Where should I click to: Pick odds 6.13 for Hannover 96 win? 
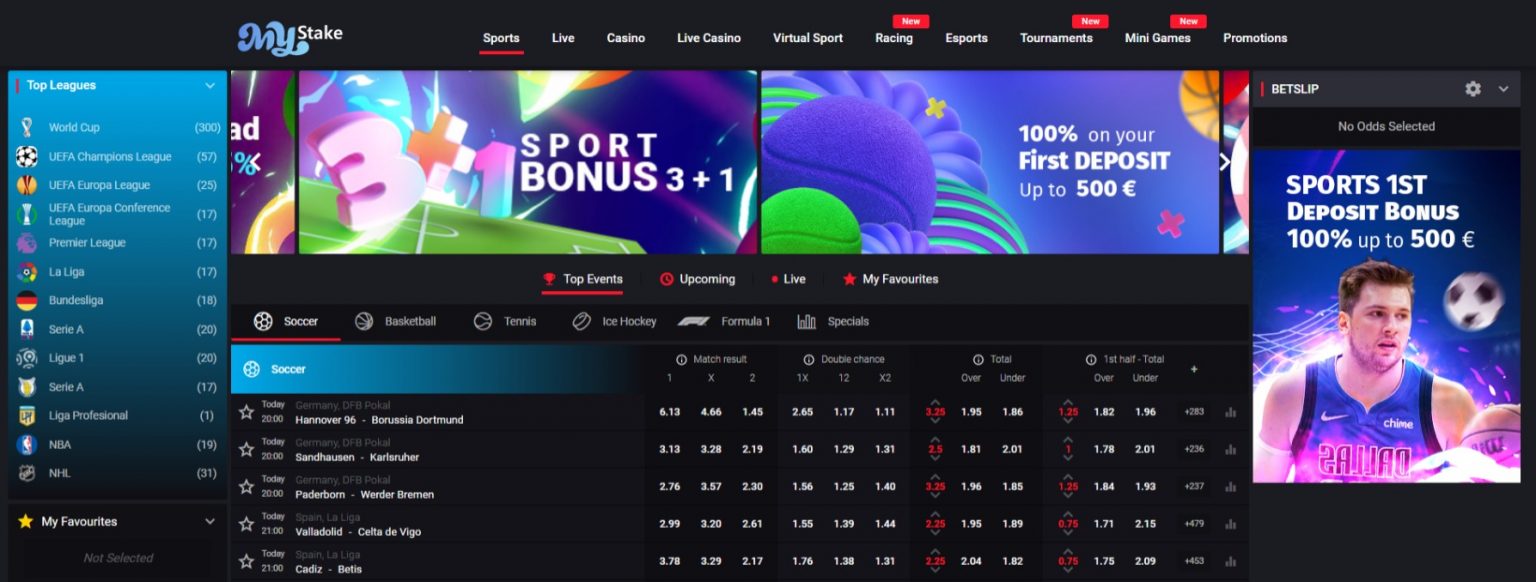669,412
